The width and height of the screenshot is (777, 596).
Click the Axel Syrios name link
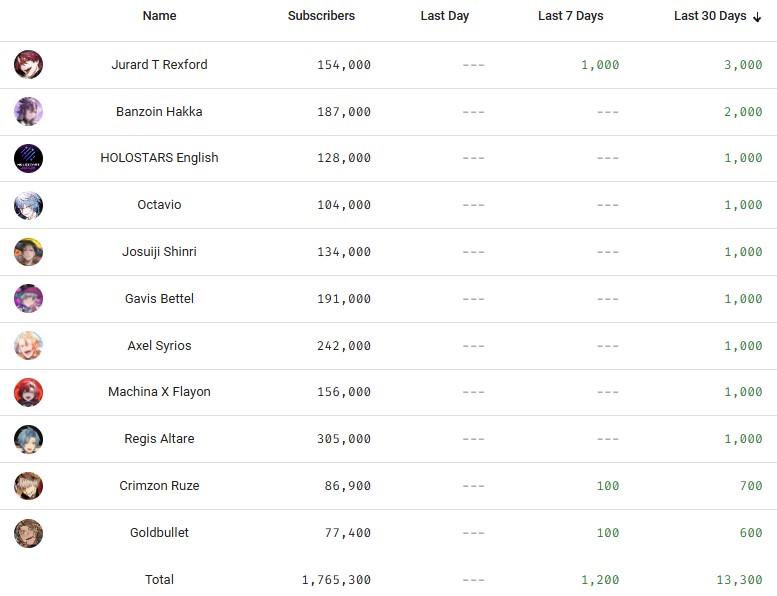point(159,346)
